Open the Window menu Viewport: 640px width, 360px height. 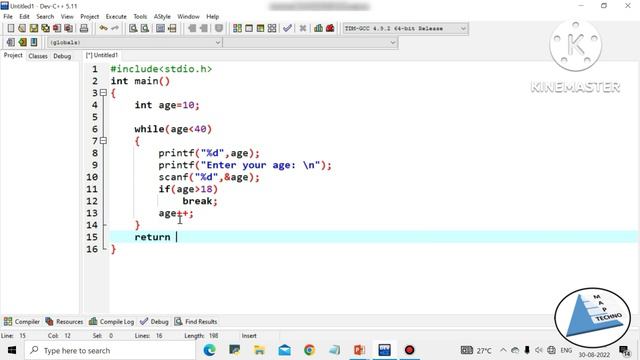point(188,16)
